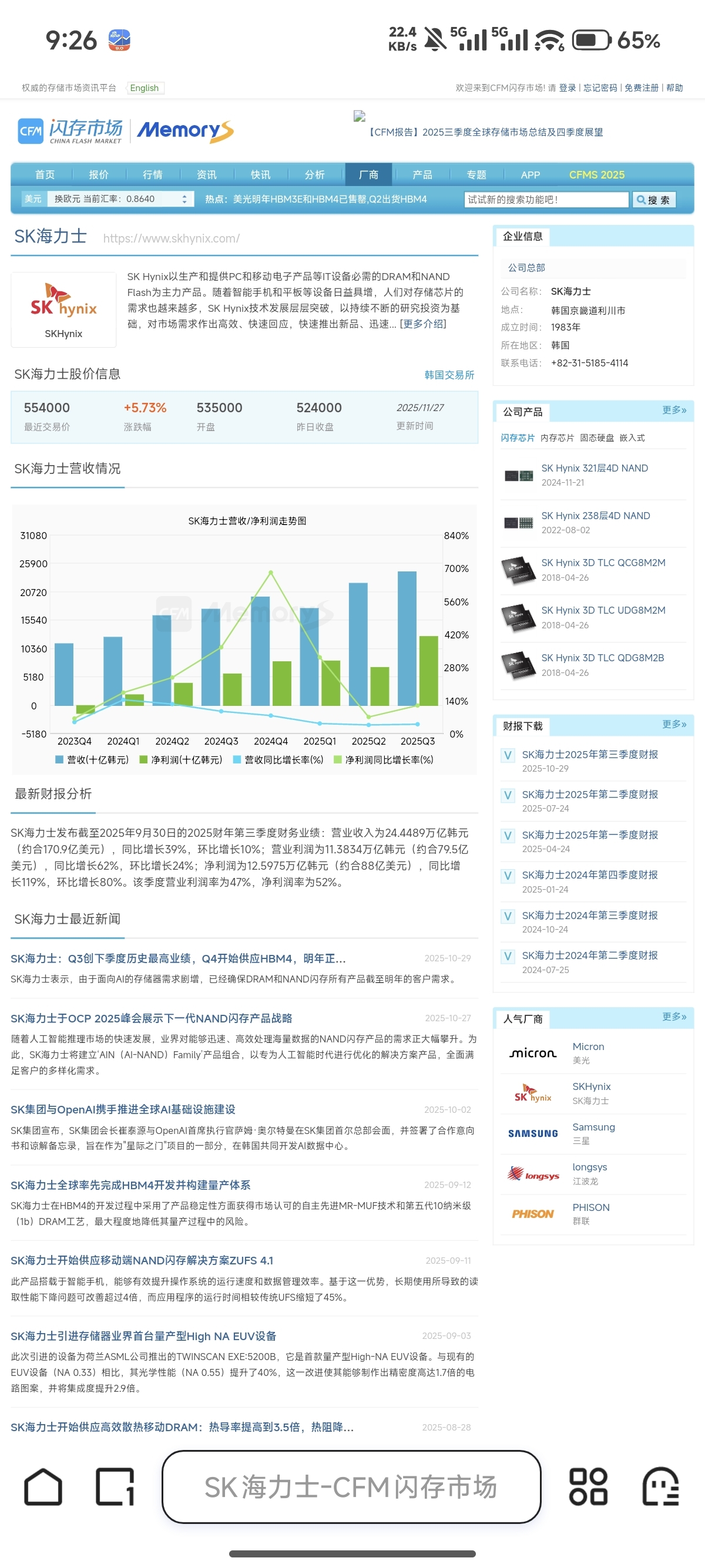The width and height of the screenshot is (705, 1568).
Task: Click the SK hynix company logo
Action: pyautogui.click(x=63, y=301)
